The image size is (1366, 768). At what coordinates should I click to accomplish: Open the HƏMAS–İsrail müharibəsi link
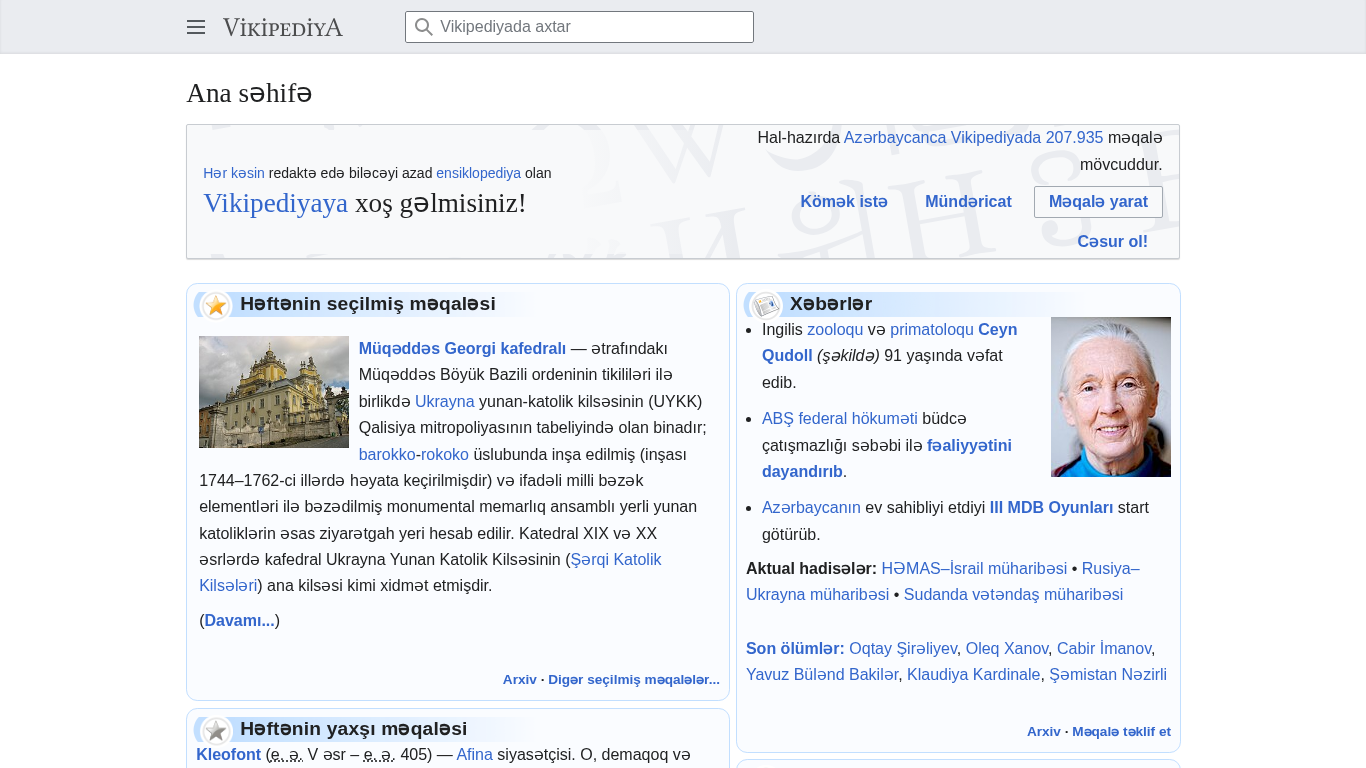coord(974,569)
